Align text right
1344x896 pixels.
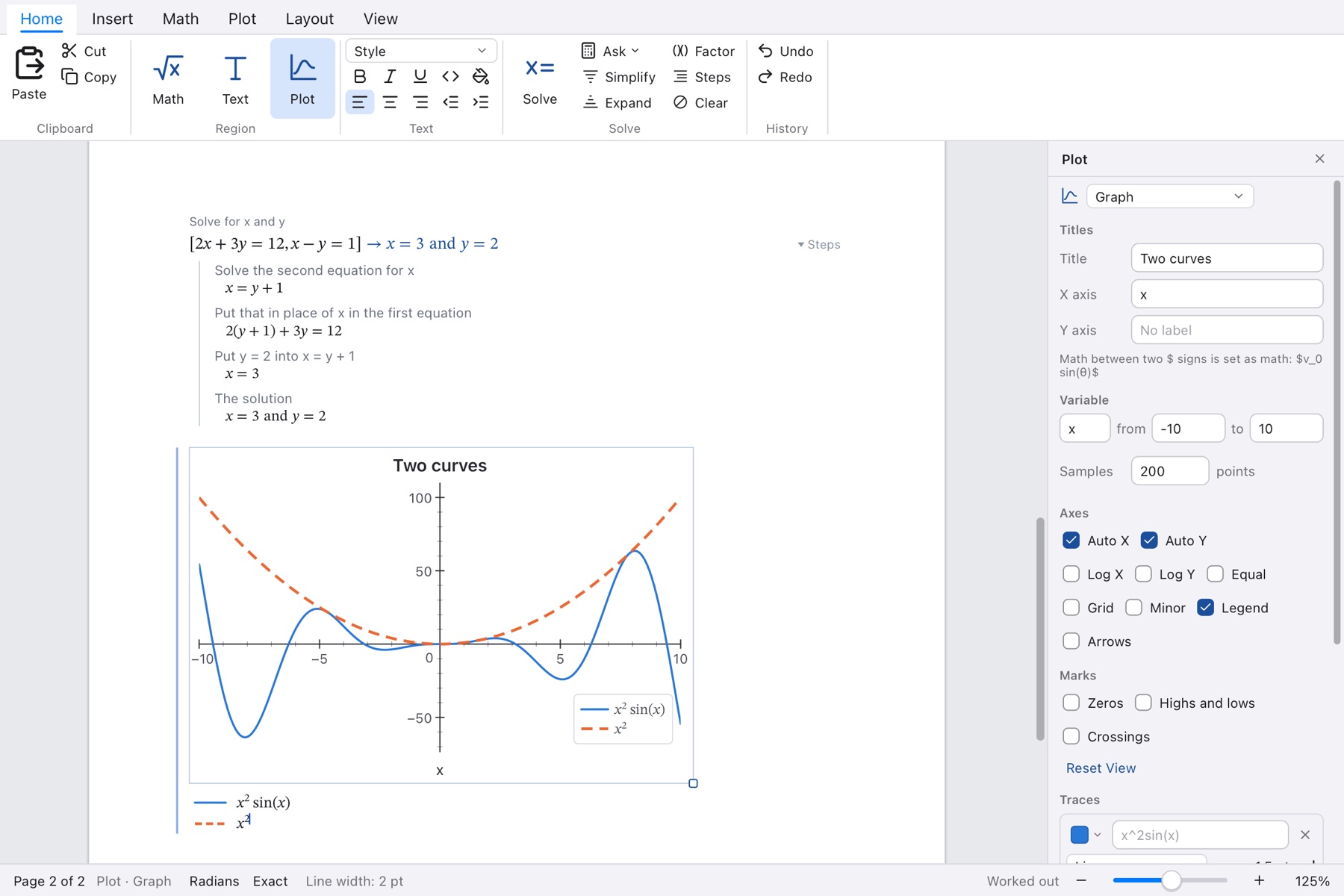[420, 102]
